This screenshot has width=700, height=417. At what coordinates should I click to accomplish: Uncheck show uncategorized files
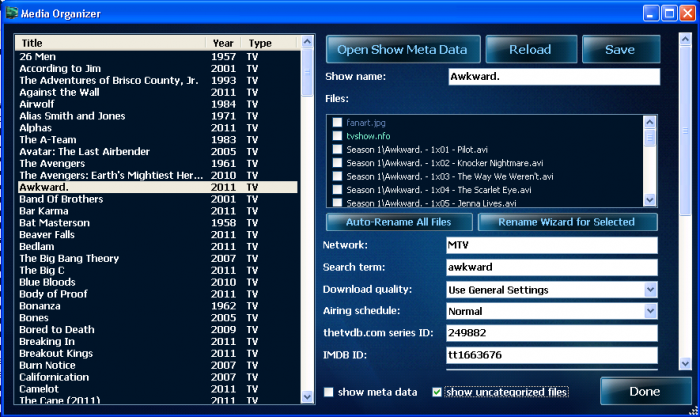437,392
